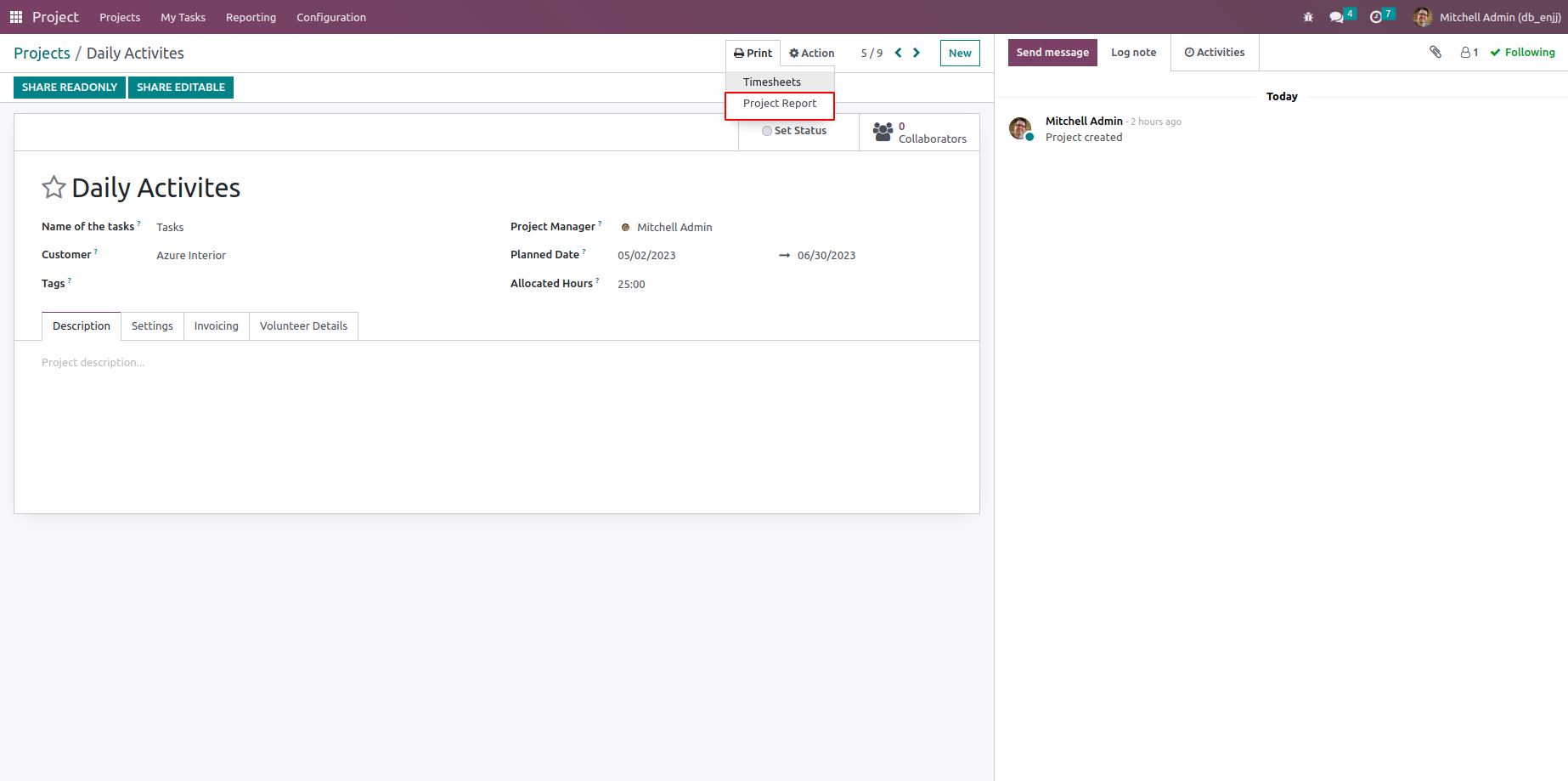Click Mitchell Admin name in chatter
Viewport: 1568px width, 781px height.
pos(1084,121)
